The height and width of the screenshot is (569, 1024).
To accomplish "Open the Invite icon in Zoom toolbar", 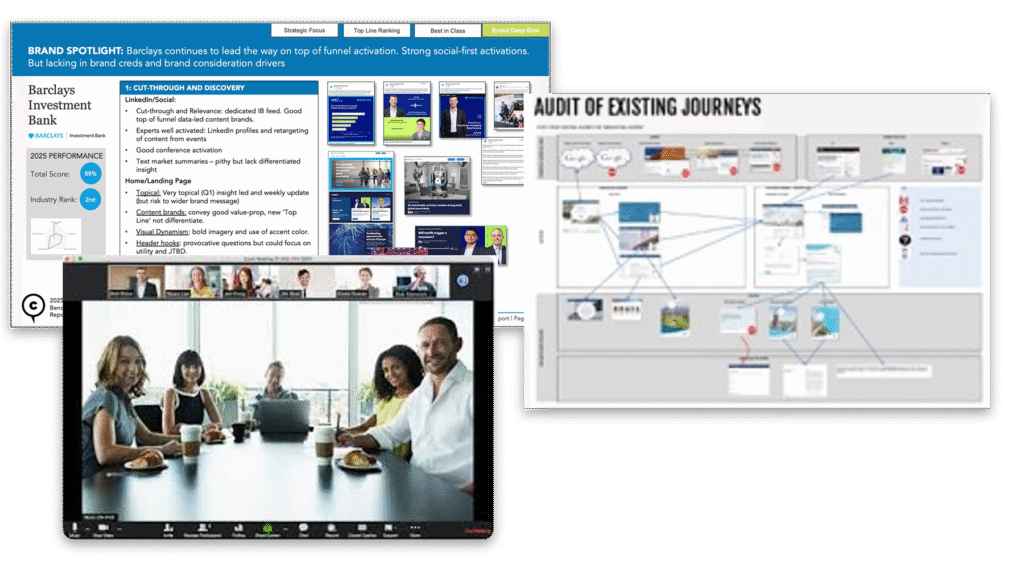I will coord(168,526).
